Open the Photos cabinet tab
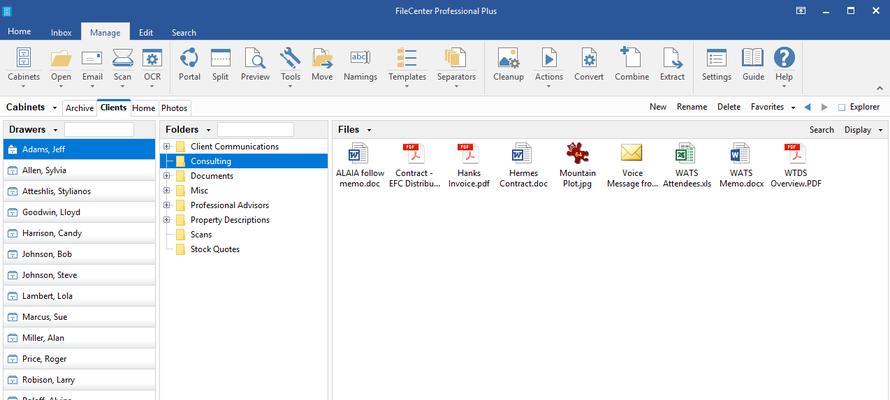Screen dimensions: 890x400 point(174,108)
